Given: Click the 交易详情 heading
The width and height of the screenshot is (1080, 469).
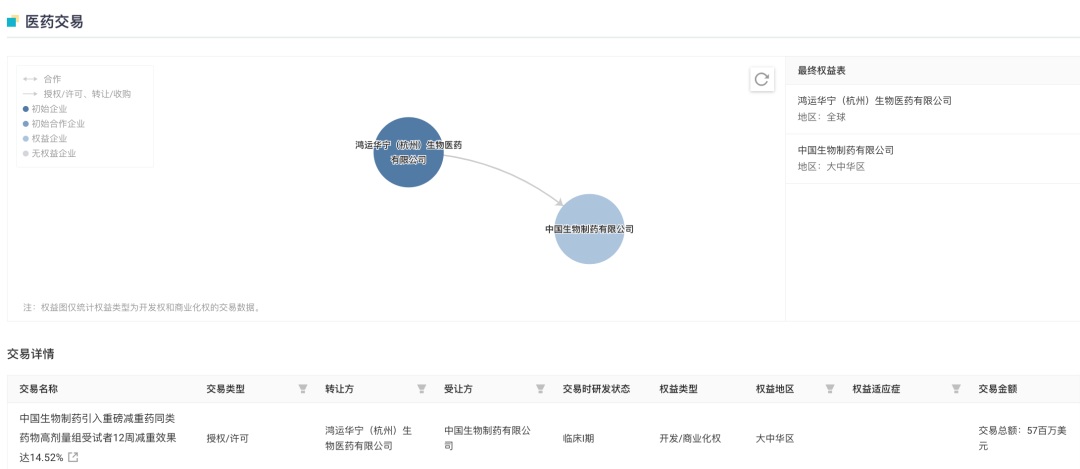Looking at the screenshot, I should tap(31, 355).
